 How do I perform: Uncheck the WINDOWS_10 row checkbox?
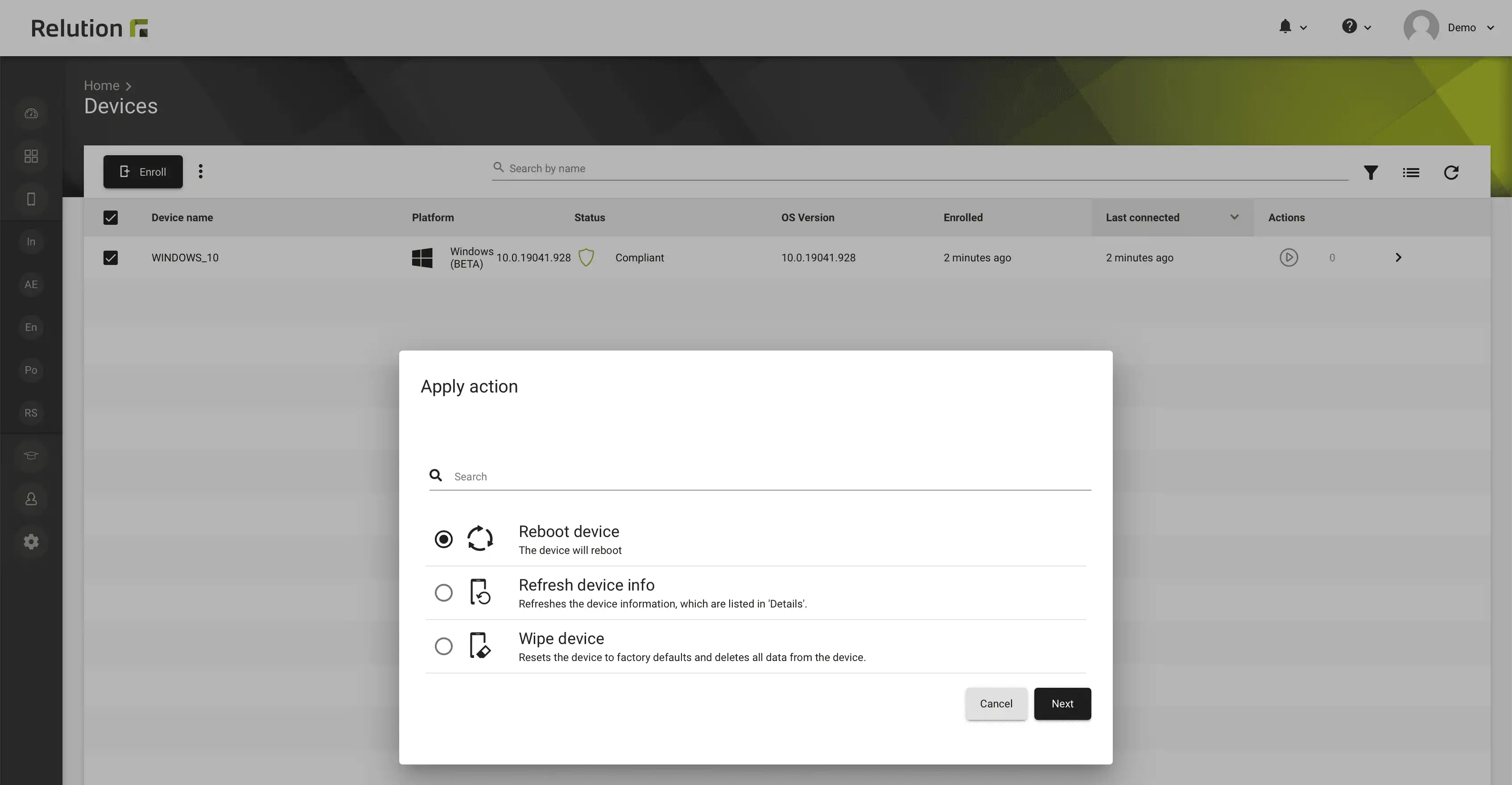click(x=110, y=258)
